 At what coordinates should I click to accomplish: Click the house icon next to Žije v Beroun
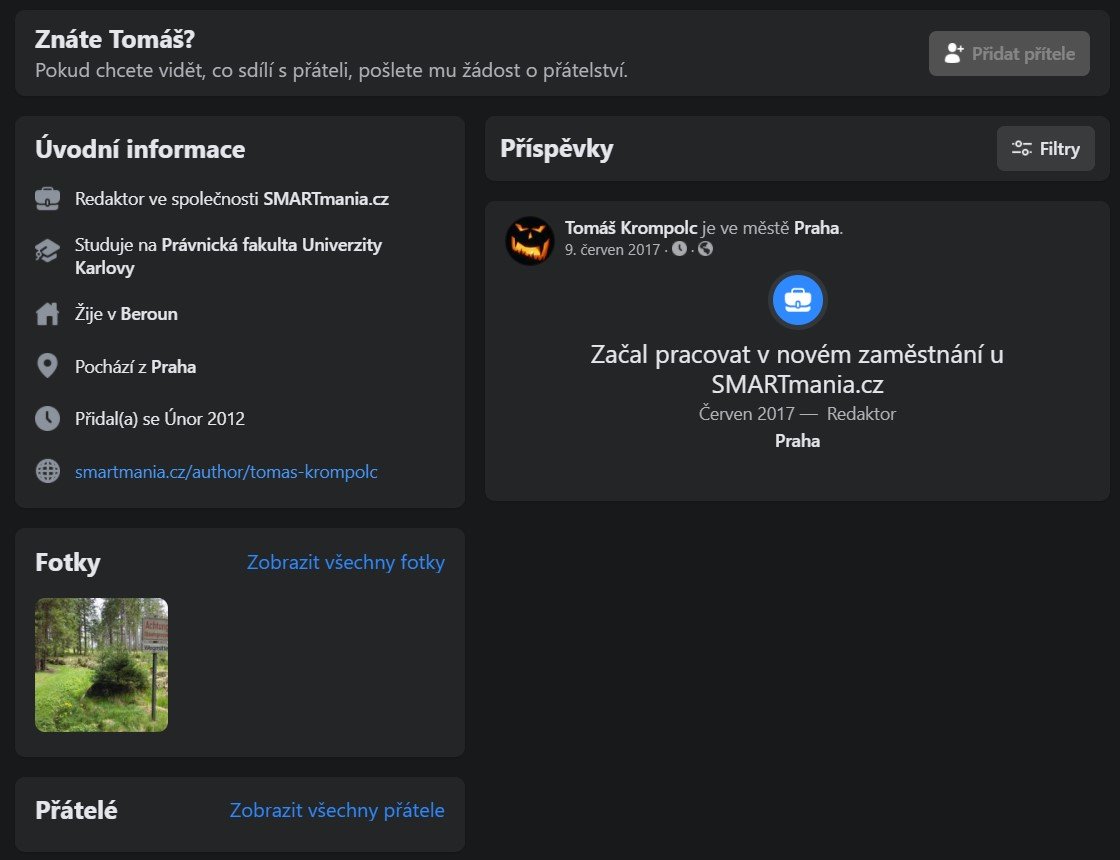pyautogui.click(x=47, y=314)
